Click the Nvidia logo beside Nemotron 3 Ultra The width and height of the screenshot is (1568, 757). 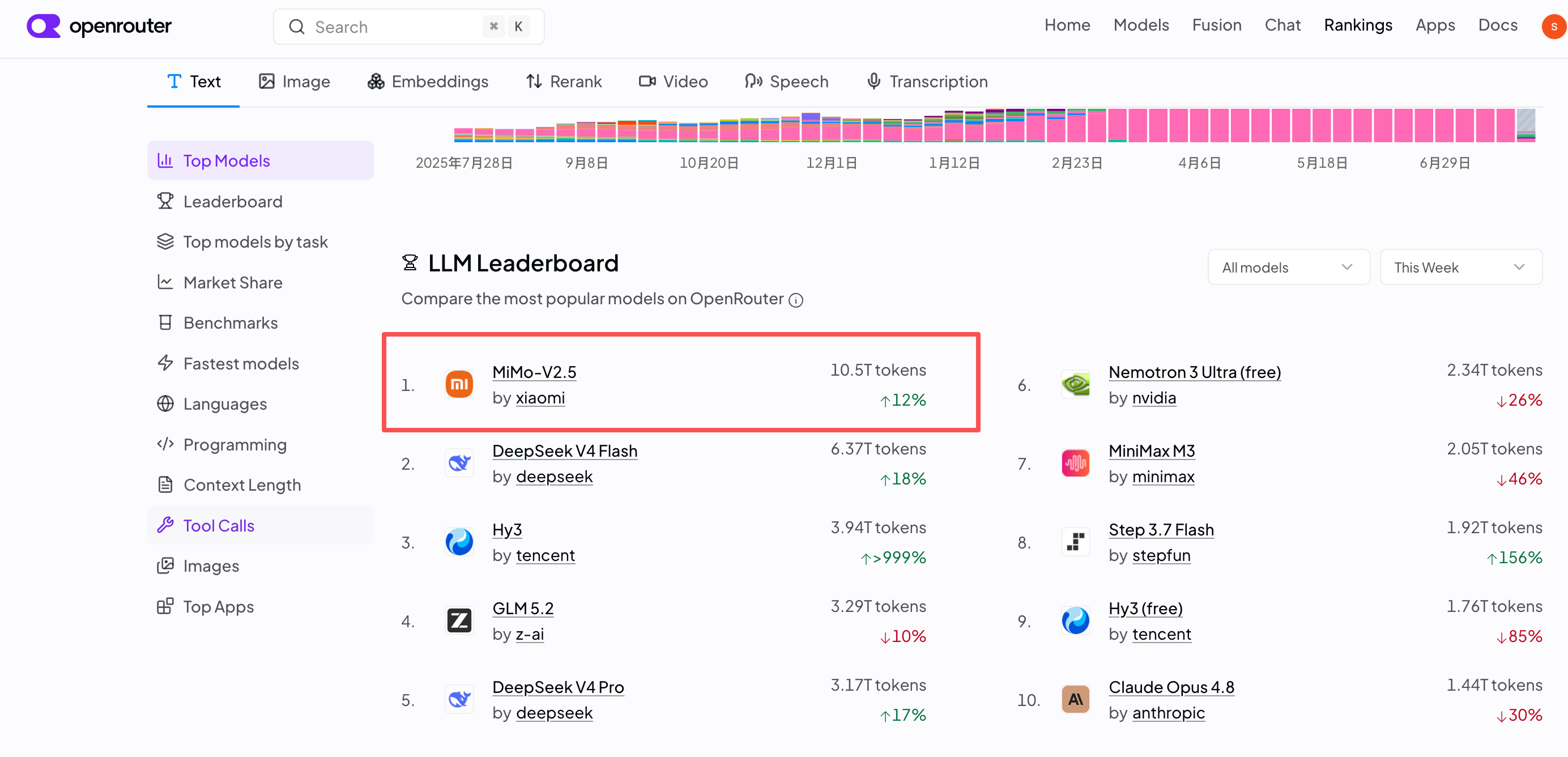pyautogui.click(x=1076, y=384)
